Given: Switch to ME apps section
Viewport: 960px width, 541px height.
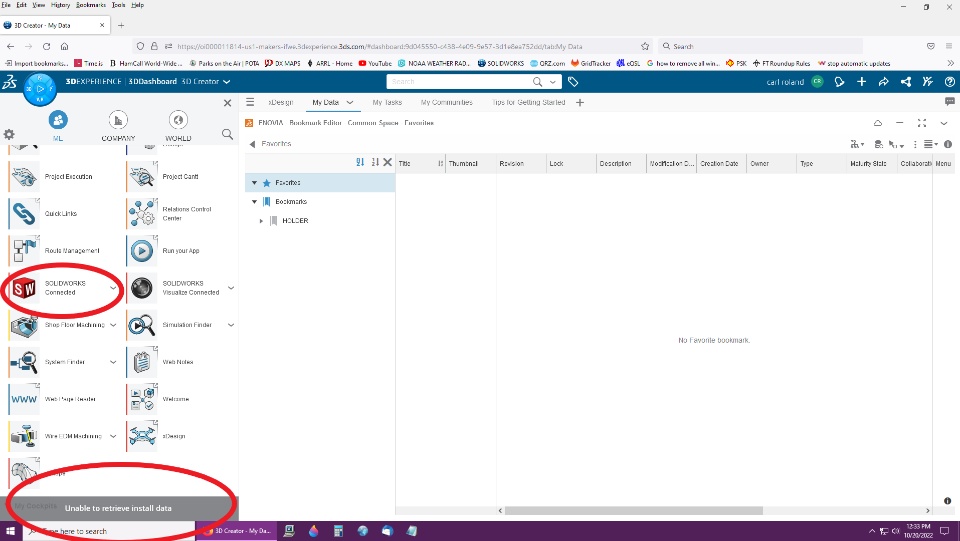Looking at the screenshot, I should (x=58, y=126).
